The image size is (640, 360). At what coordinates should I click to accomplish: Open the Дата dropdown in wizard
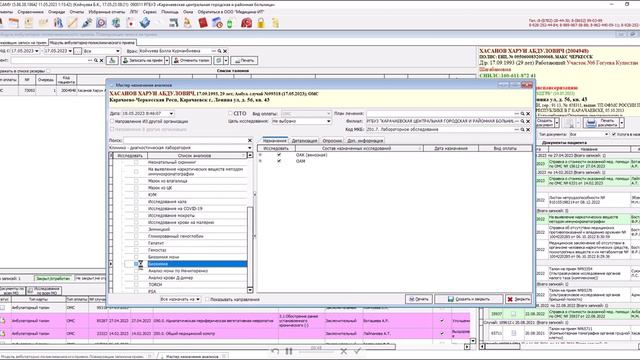click(171, 113)
